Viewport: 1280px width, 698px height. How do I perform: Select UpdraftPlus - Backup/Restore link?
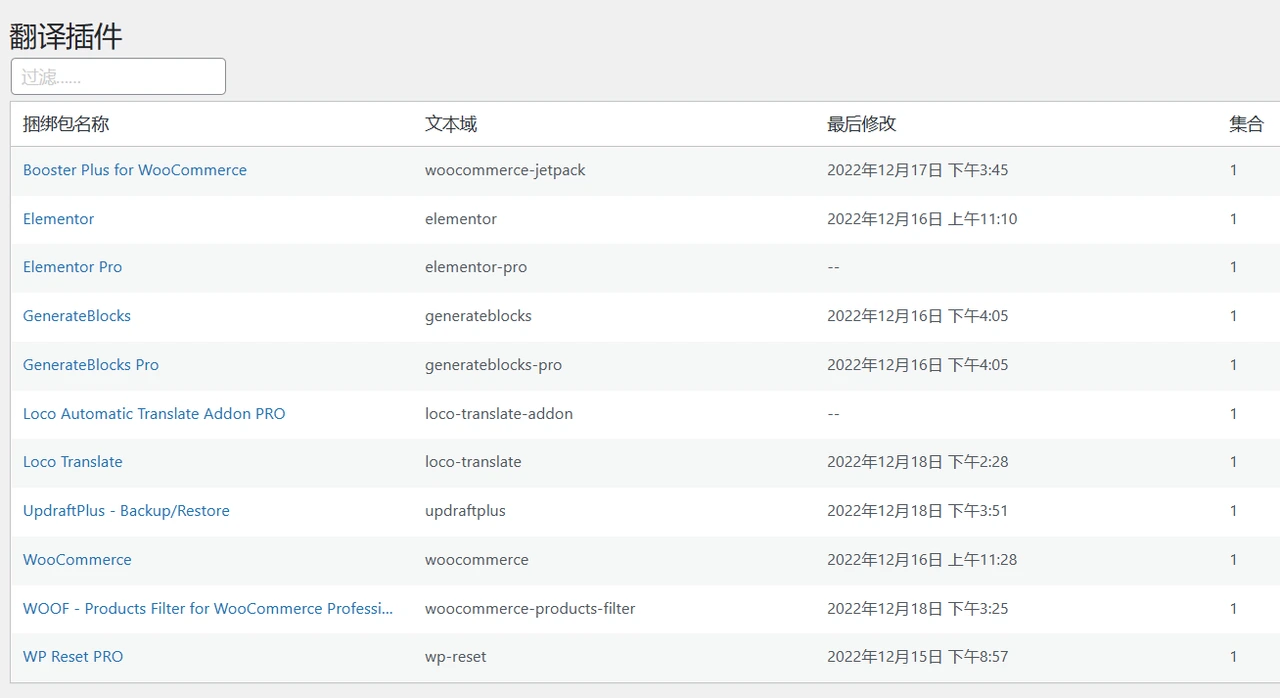point(126,511)
